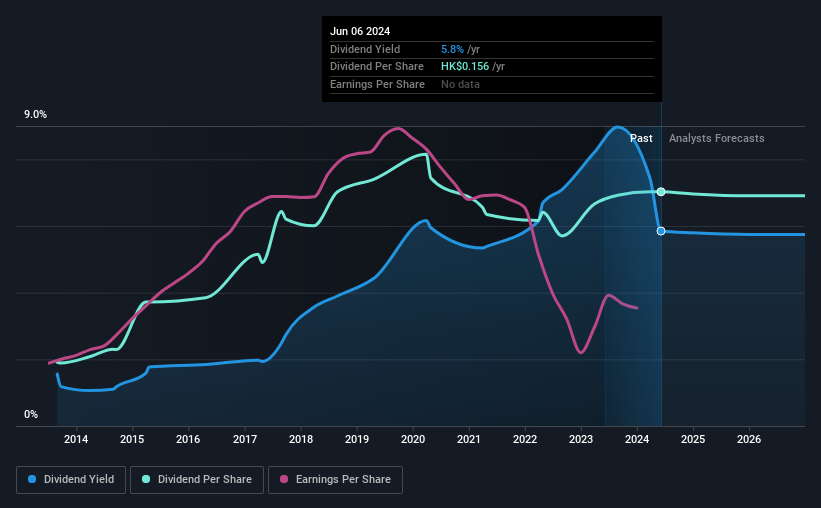Click the 2016 x-axis label
The height and width of the screenshot is (508, 821).
[x=188, y=439]
